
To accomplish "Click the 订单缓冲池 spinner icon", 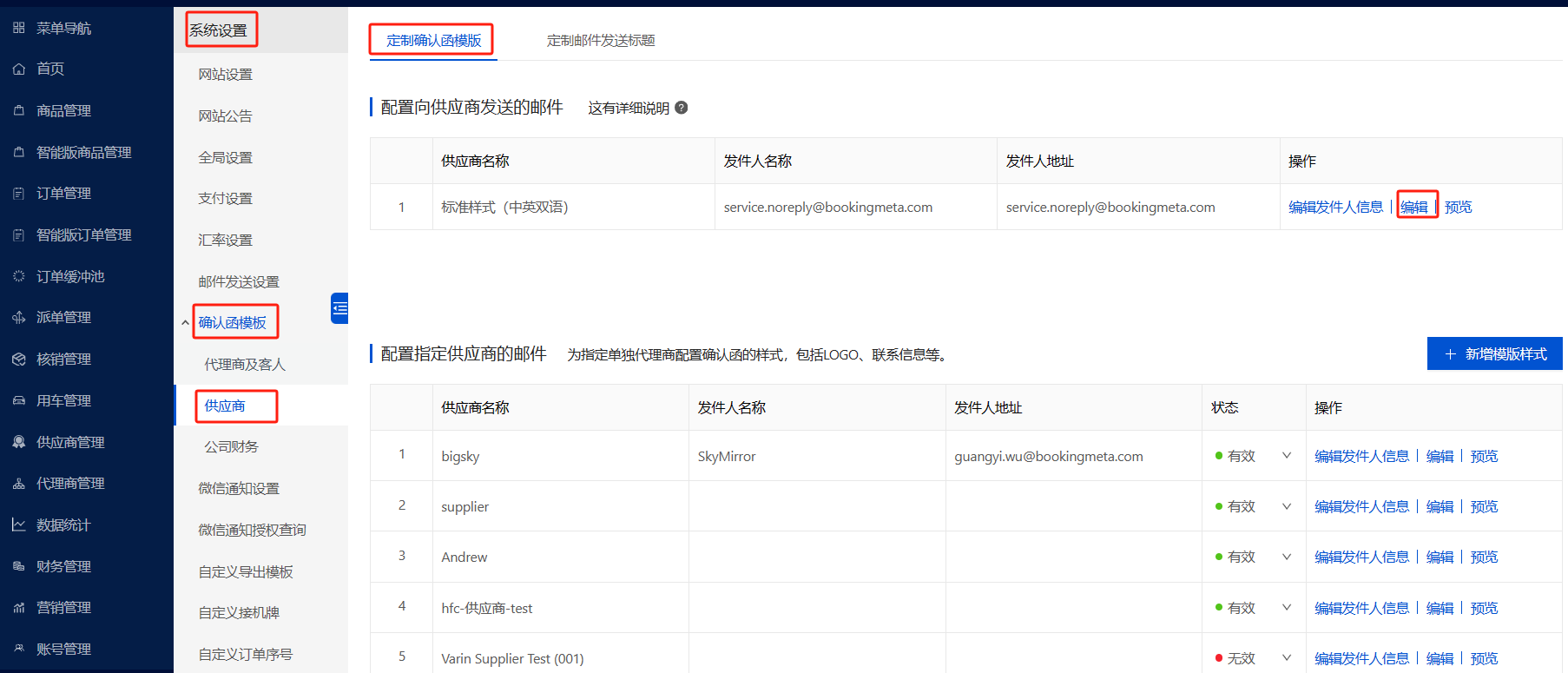I will 19,276.
